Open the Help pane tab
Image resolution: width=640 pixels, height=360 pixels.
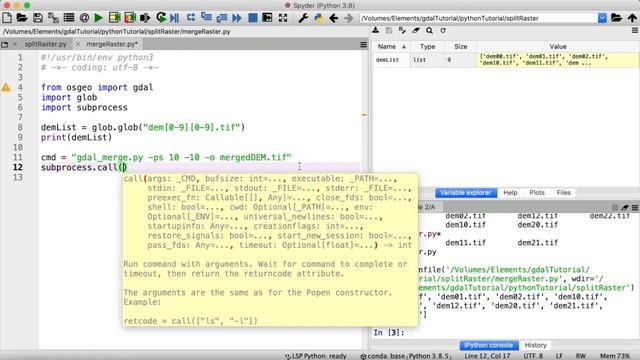[x=510, y=193]
